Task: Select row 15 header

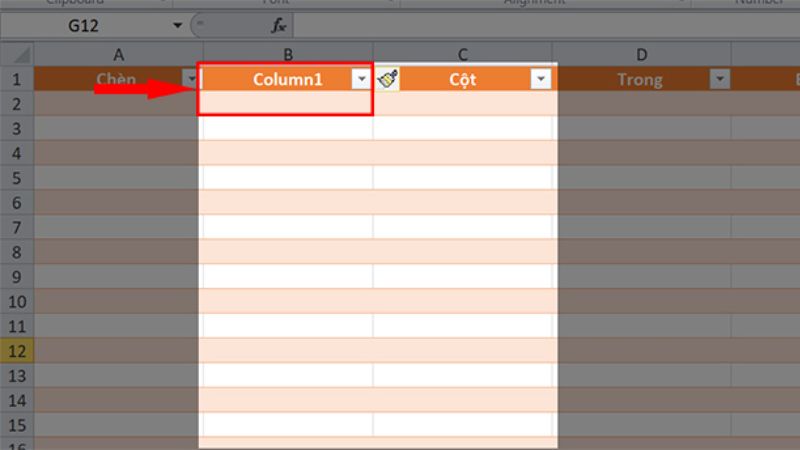Action: click(17, 425)
